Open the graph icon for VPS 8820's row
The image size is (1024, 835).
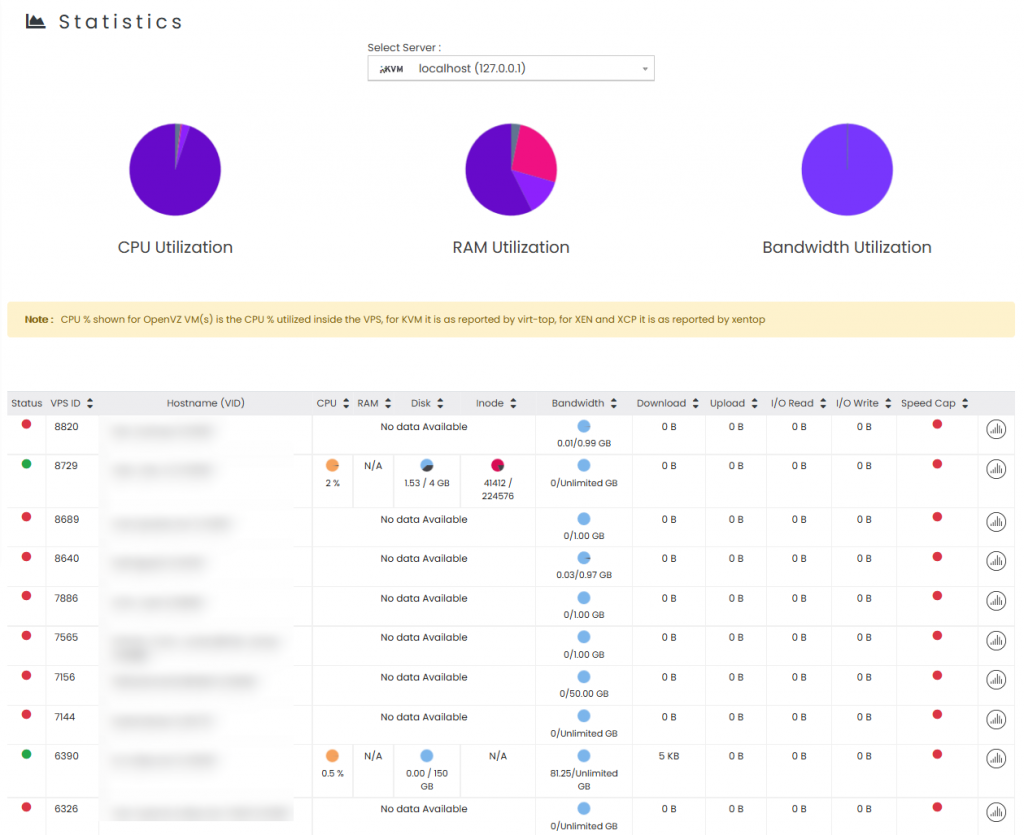(995, 428)
